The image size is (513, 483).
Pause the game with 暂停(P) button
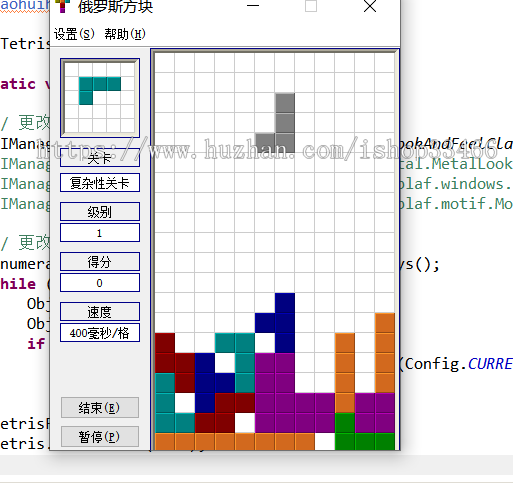pyautogui.click(x=100, y=437)
